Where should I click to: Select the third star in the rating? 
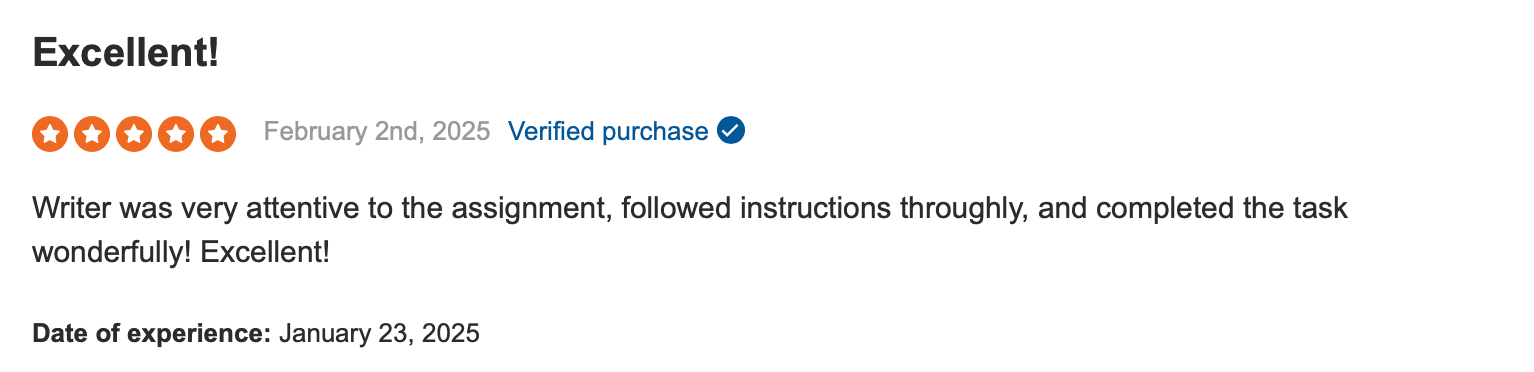pyautogui.click(x=134, y=134)
